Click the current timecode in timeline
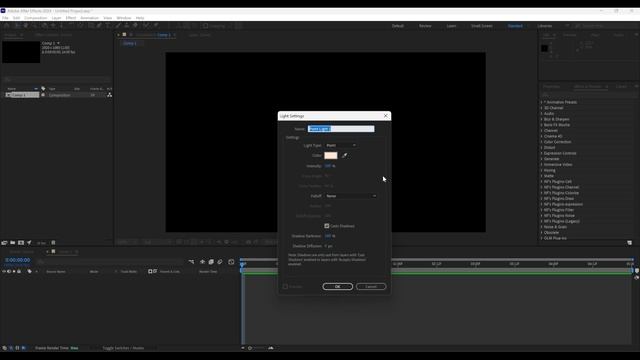This screenshot has height=360, width=640. pos(18,260)
